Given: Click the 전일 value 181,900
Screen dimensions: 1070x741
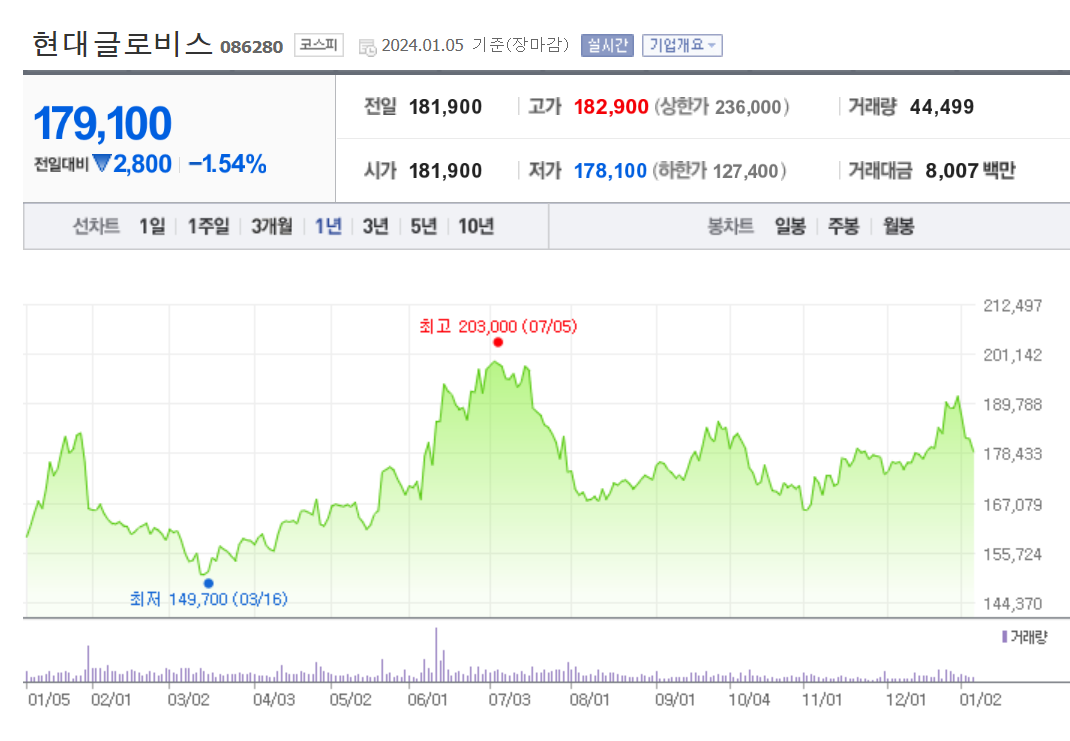Looking at the screenshot, I should [x=445, y=107].
